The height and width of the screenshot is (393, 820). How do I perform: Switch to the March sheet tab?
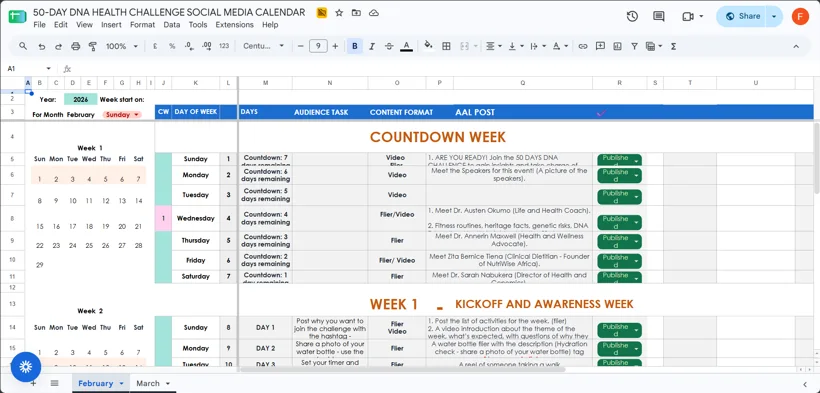click(x=148, y=384)
